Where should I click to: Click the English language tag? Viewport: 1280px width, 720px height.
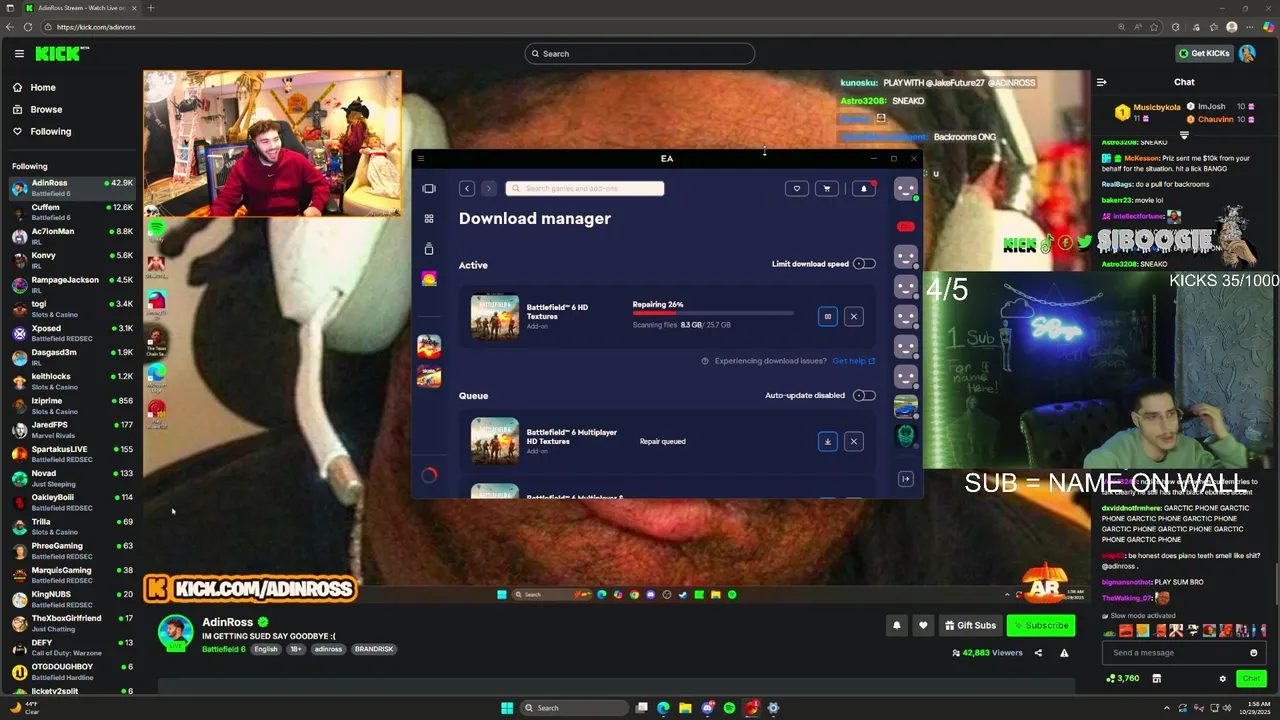pyautogui.click(x=265, y=649)
